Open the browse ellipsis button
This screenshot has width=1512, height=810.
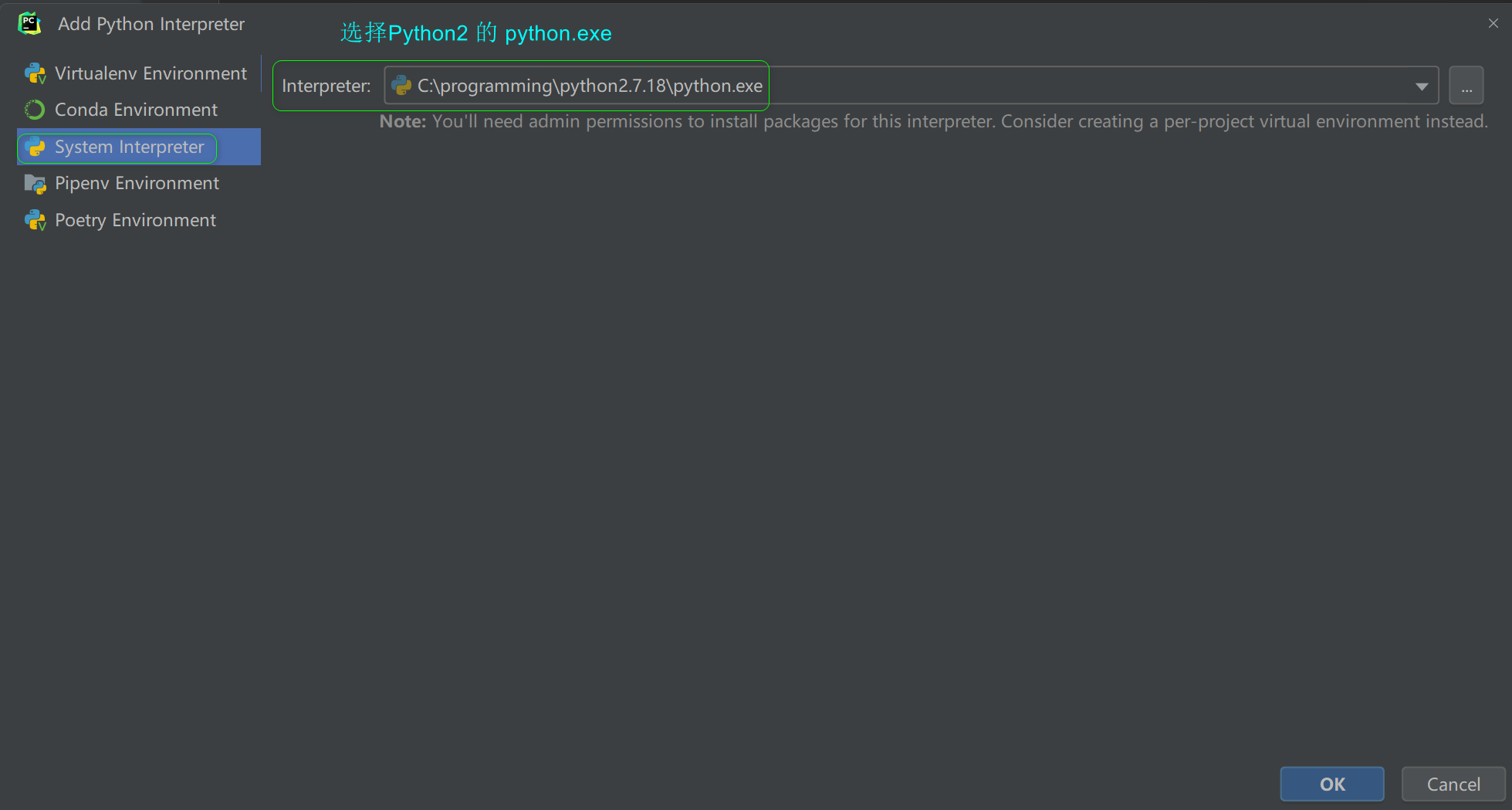1466,86
